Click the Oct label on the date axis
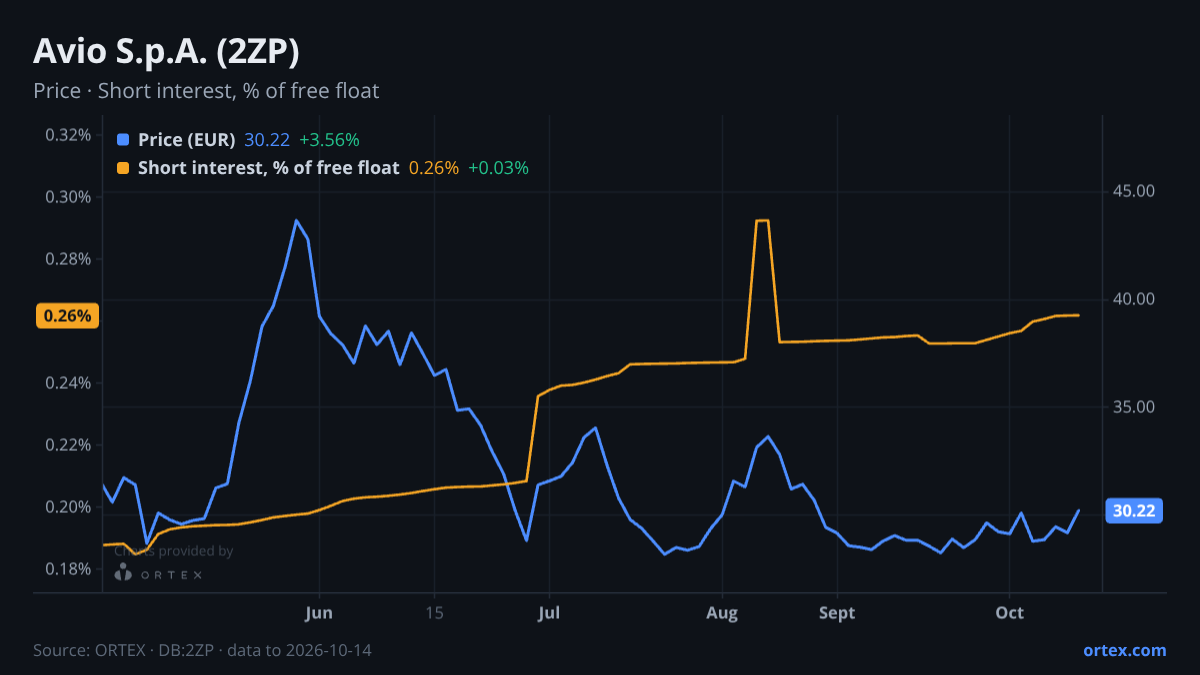Screen dimensions: 1200x675 [x=1010, y=613]
